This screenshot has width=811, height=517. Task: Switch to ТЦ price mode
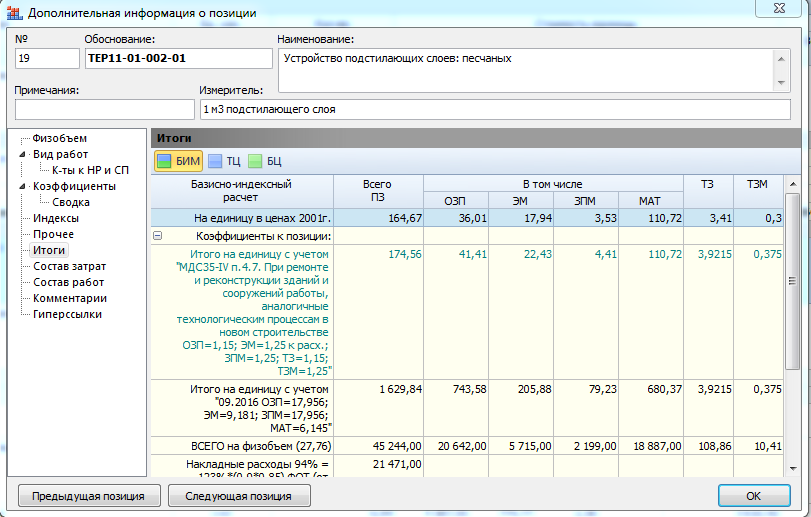[223, 161]
